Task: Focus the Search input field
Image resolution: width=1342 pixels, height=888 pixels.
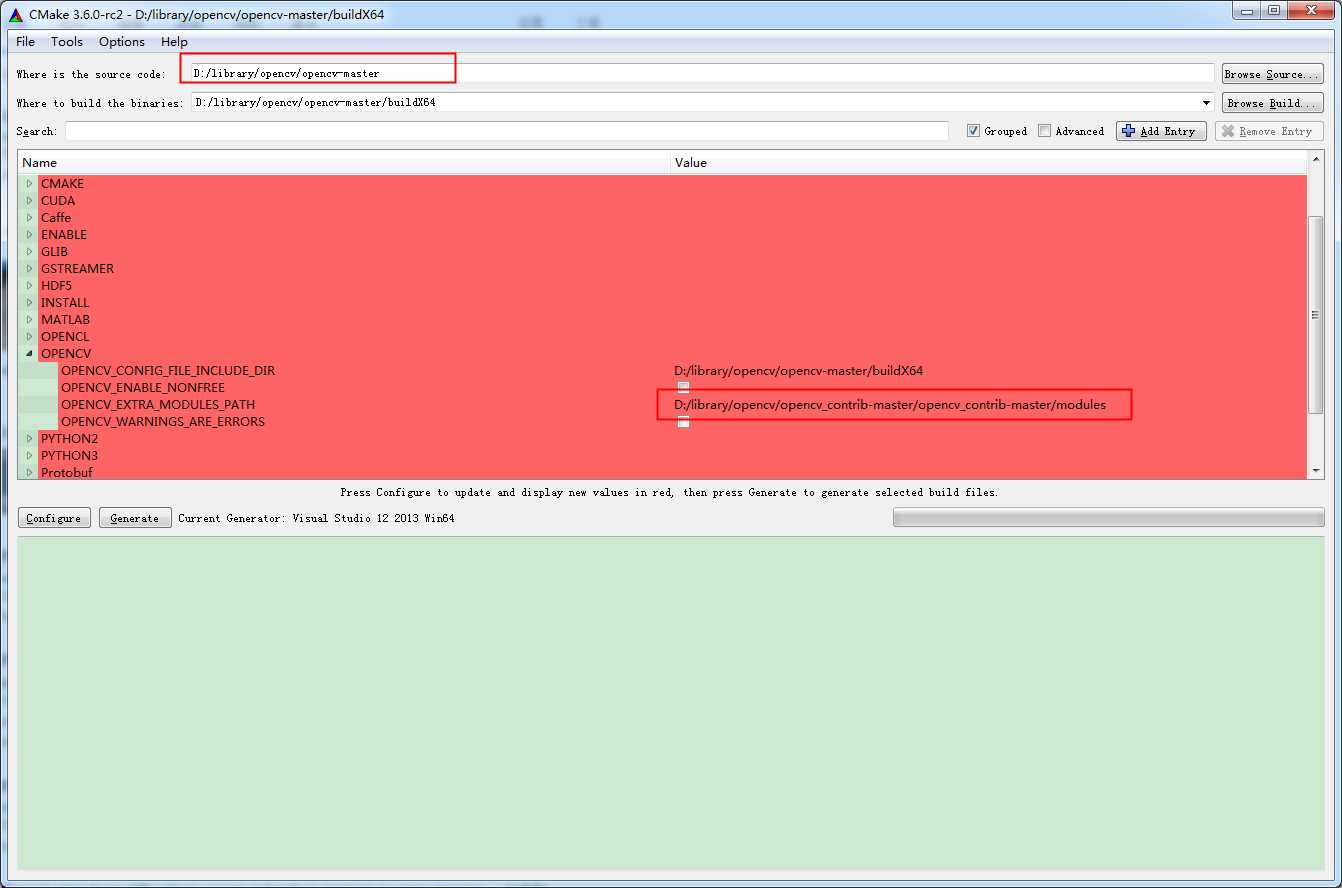Action: (507, 131)
